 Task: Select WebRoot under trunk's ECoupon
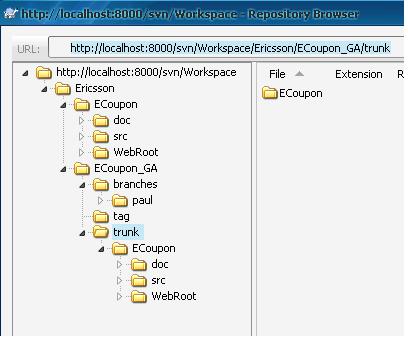[x=174, y=296]
